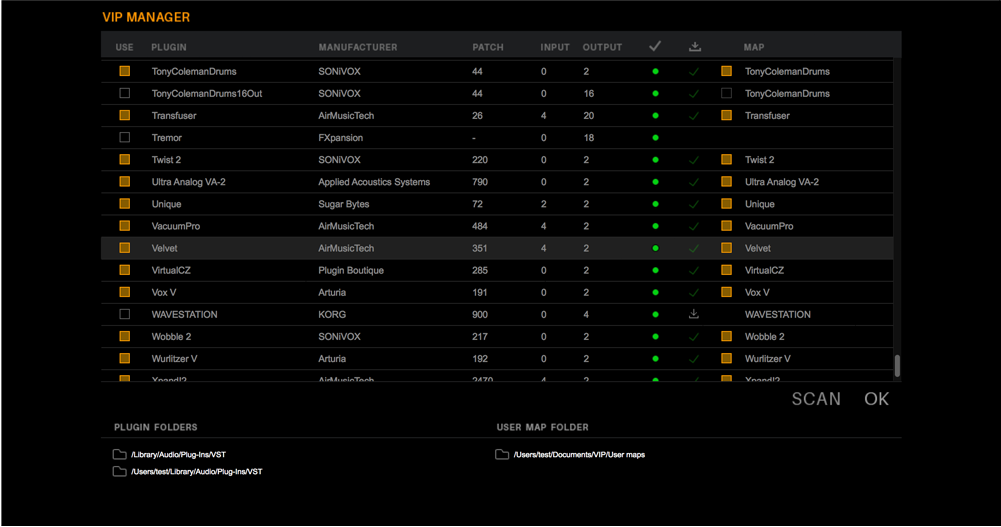This screenshot has width=1001, height=527.
Task: Toggle Map checkbox for Ultra Analog VA-2
Action: (x=726, y=181)
